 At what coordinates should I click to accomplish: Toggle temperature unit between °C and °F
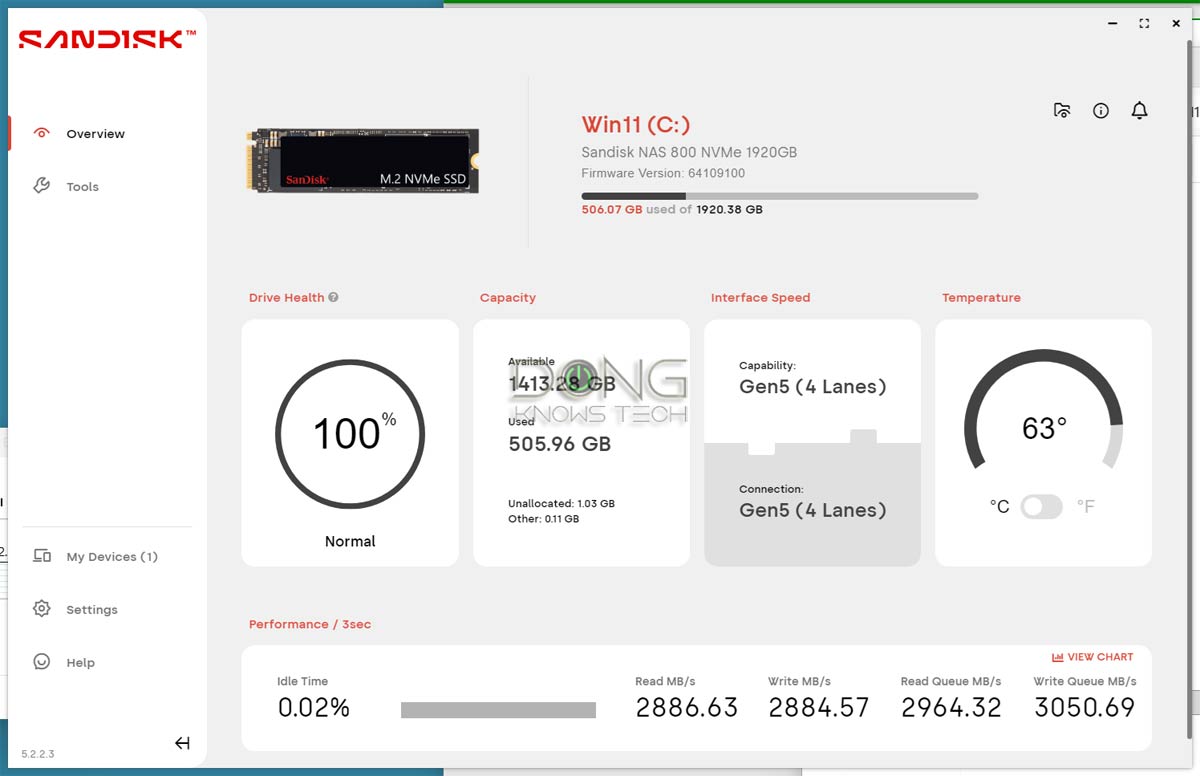click(x=1041, y=507)
